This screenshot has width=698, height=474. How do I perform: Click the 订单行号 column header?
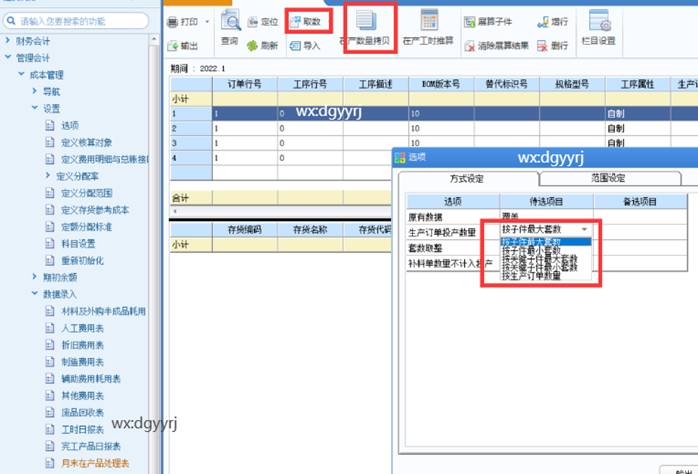(245, 84)
